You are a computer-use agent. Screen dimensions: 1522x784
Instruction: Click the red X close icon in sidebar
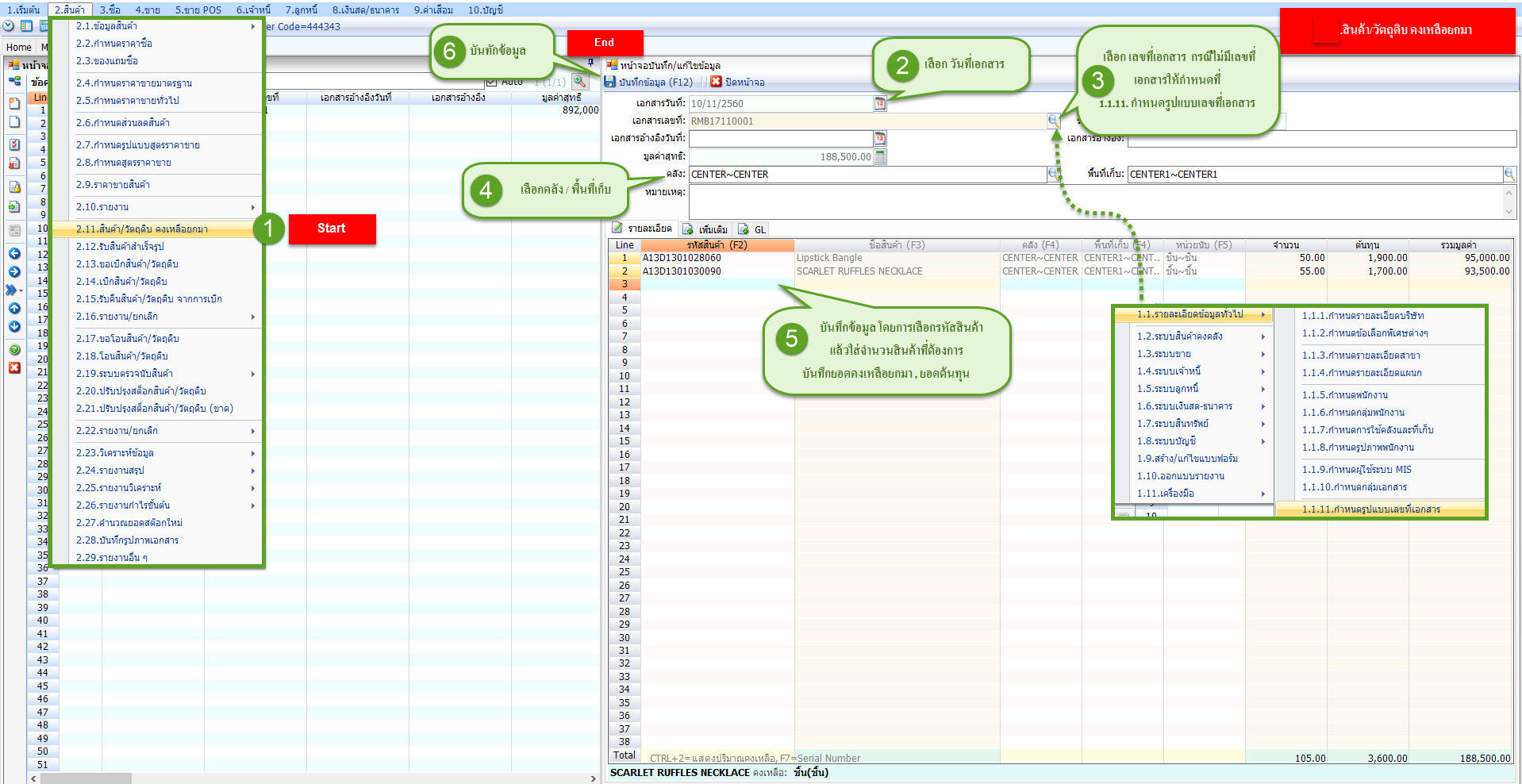[x=14, y=367]
